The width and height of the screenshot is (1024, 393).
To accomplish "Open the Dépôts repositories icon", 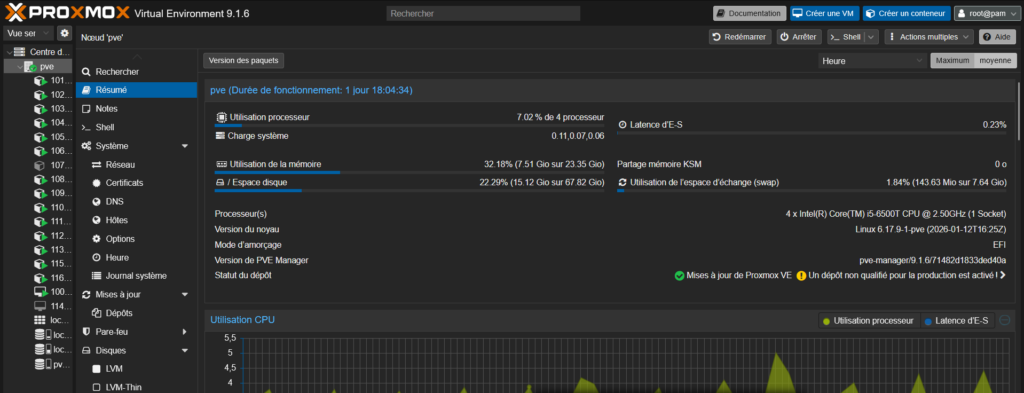I will [97, 313].
